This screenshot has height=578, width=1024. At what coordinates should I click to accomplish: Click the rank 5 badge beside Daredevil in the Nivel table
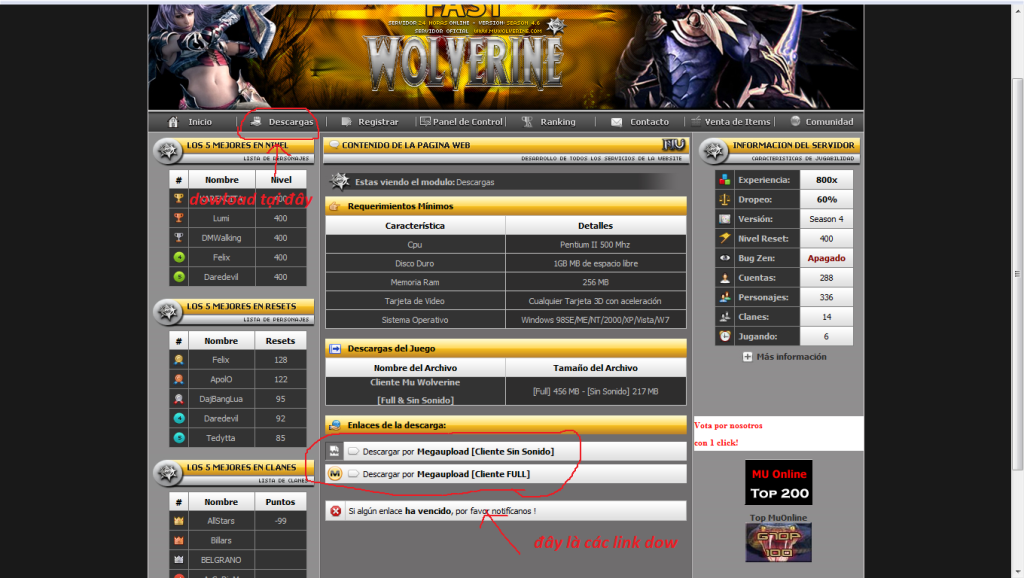tap(178, 277)
